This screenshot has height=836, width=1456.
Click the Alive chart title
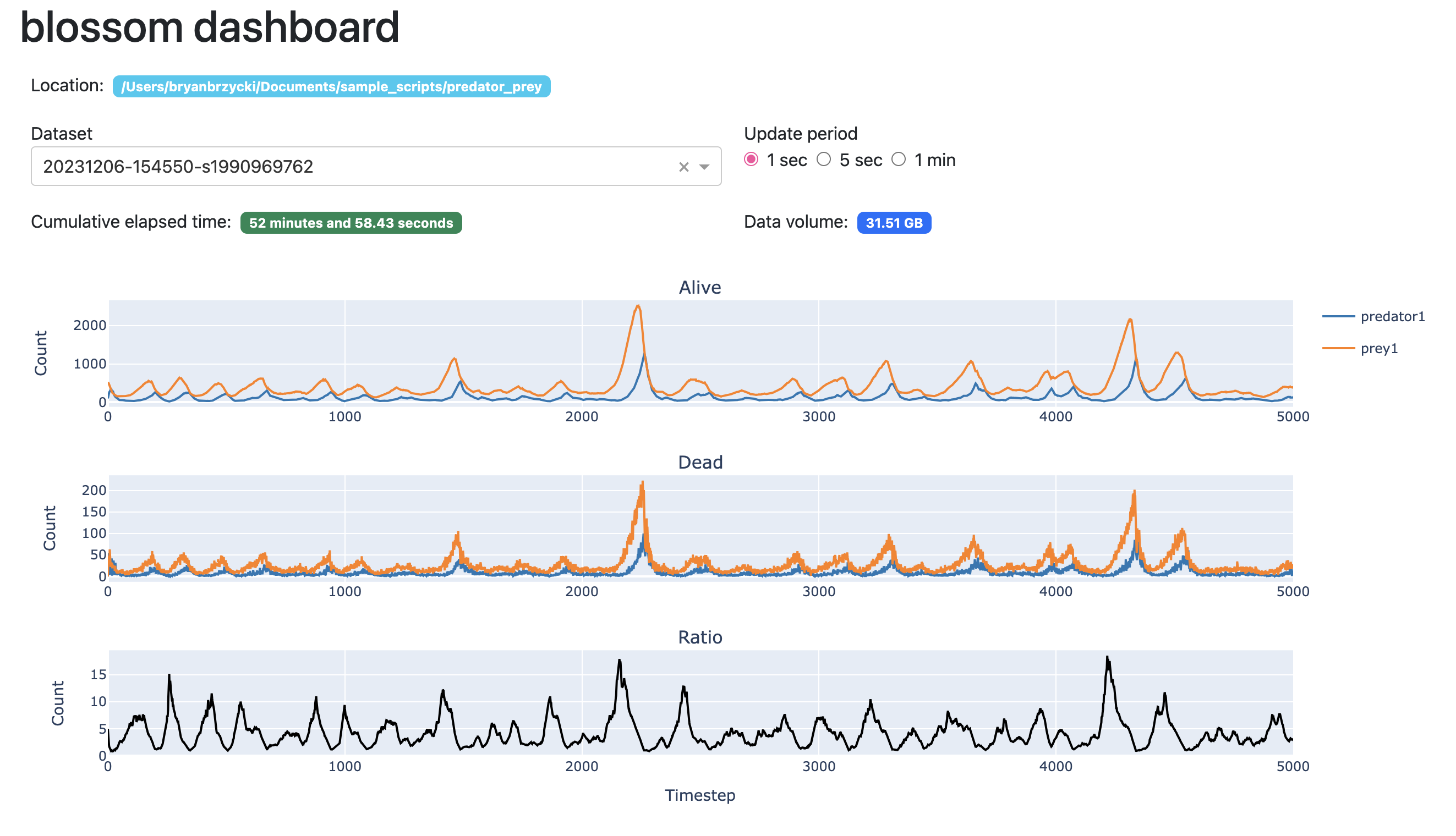(699, 288)
